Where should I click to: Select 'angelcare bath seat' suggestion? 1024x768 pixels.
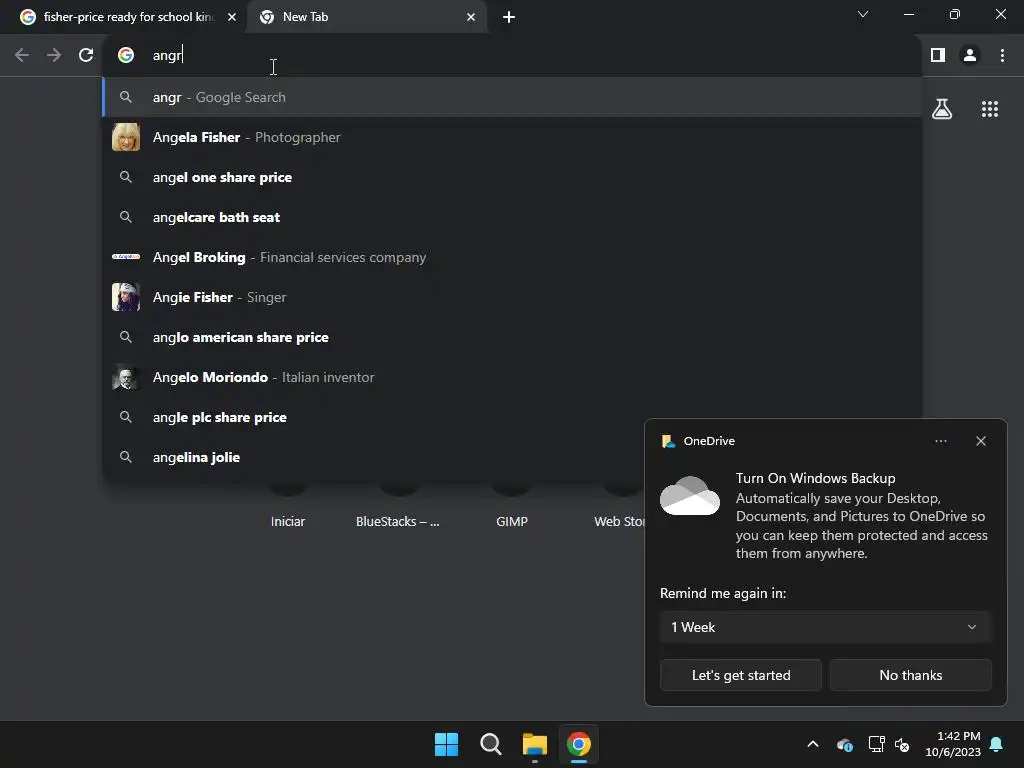point(512,217)
